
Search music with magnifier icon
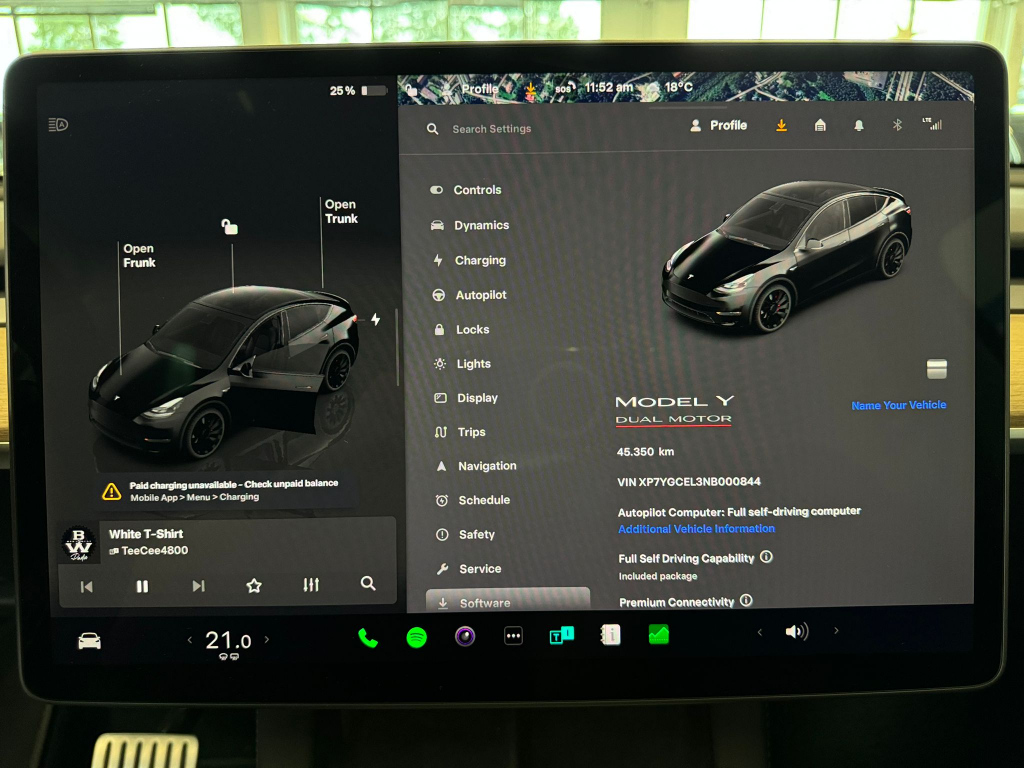click(368, 583)
